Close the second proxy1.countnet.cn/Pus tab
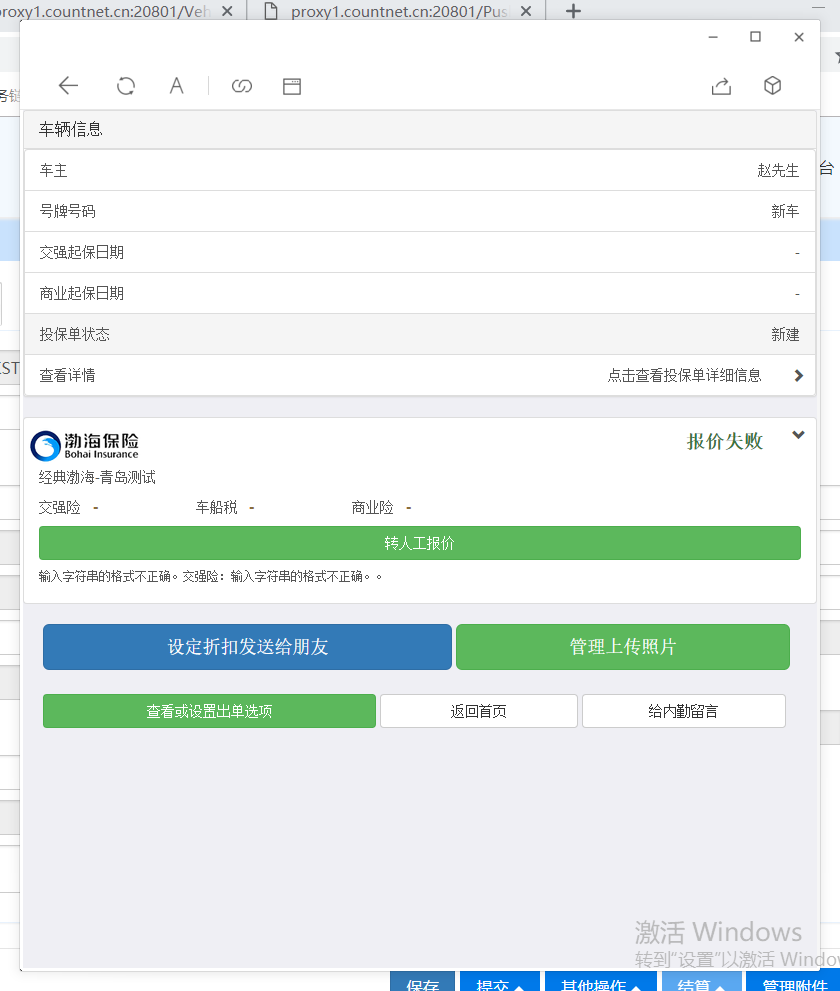The width and height of the screenshot is (840, 991). 526,11
